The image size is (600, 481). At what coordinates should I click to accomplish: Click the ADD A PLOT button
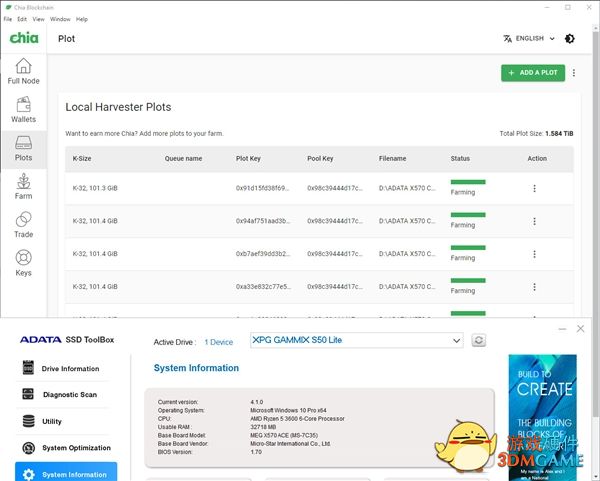[533, 73]
